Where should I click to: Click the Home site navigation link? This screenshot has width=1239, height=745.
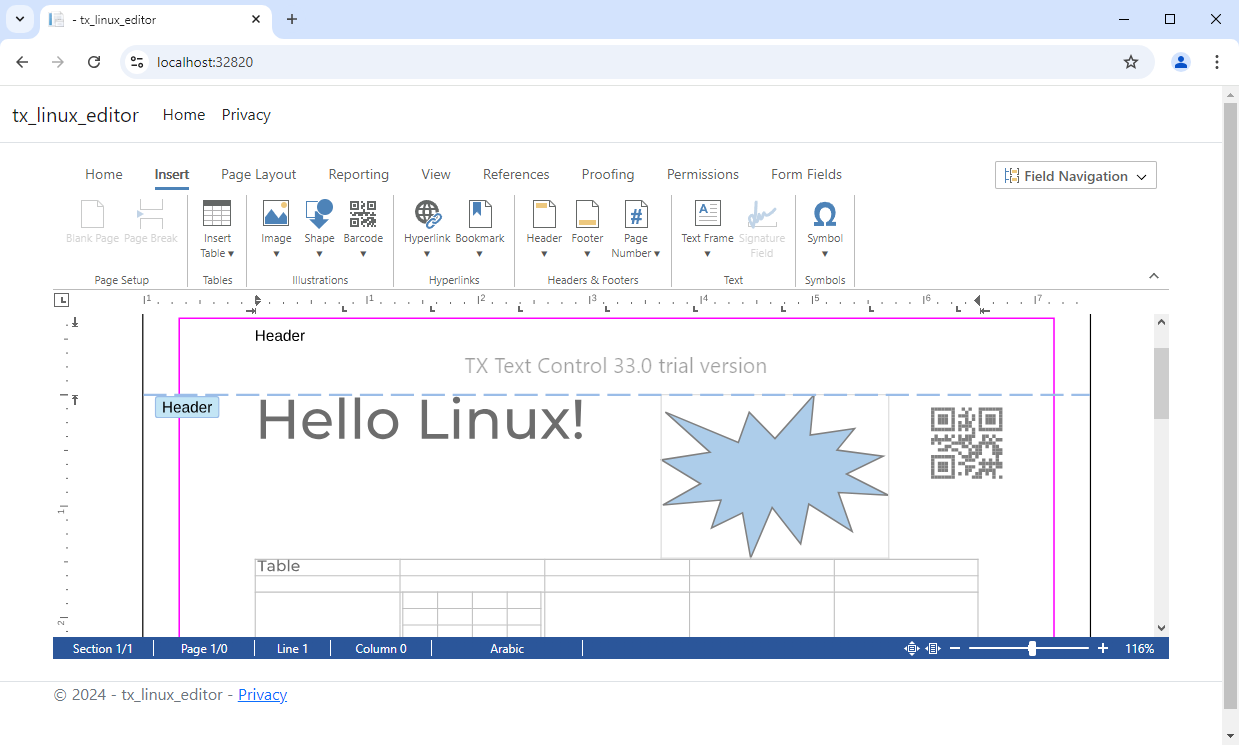pyautogui.click(x=183, y=114)
